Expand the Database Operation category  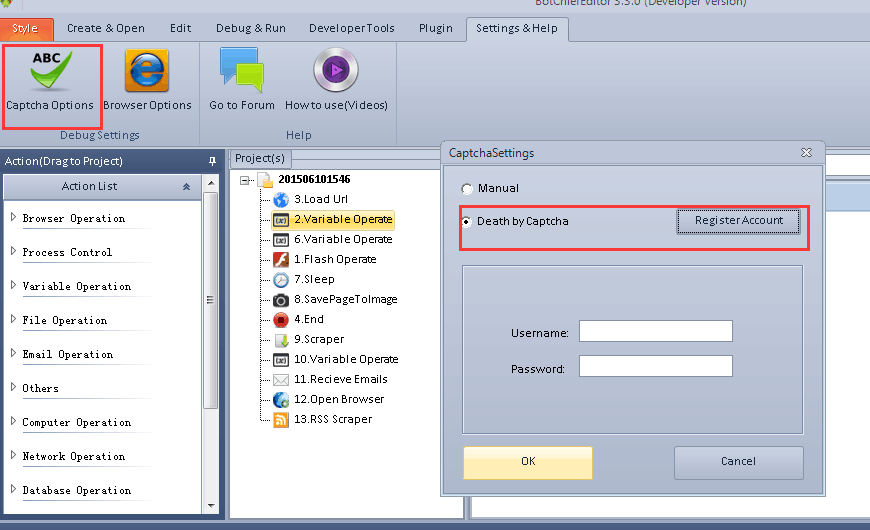point(14,490)
